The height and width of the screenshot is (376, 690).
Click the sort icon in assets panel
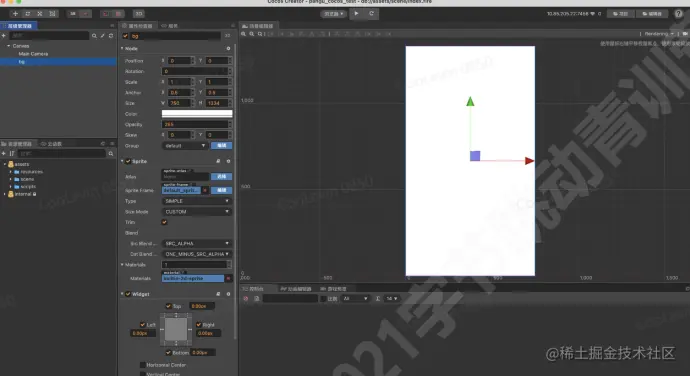point(12,153)
